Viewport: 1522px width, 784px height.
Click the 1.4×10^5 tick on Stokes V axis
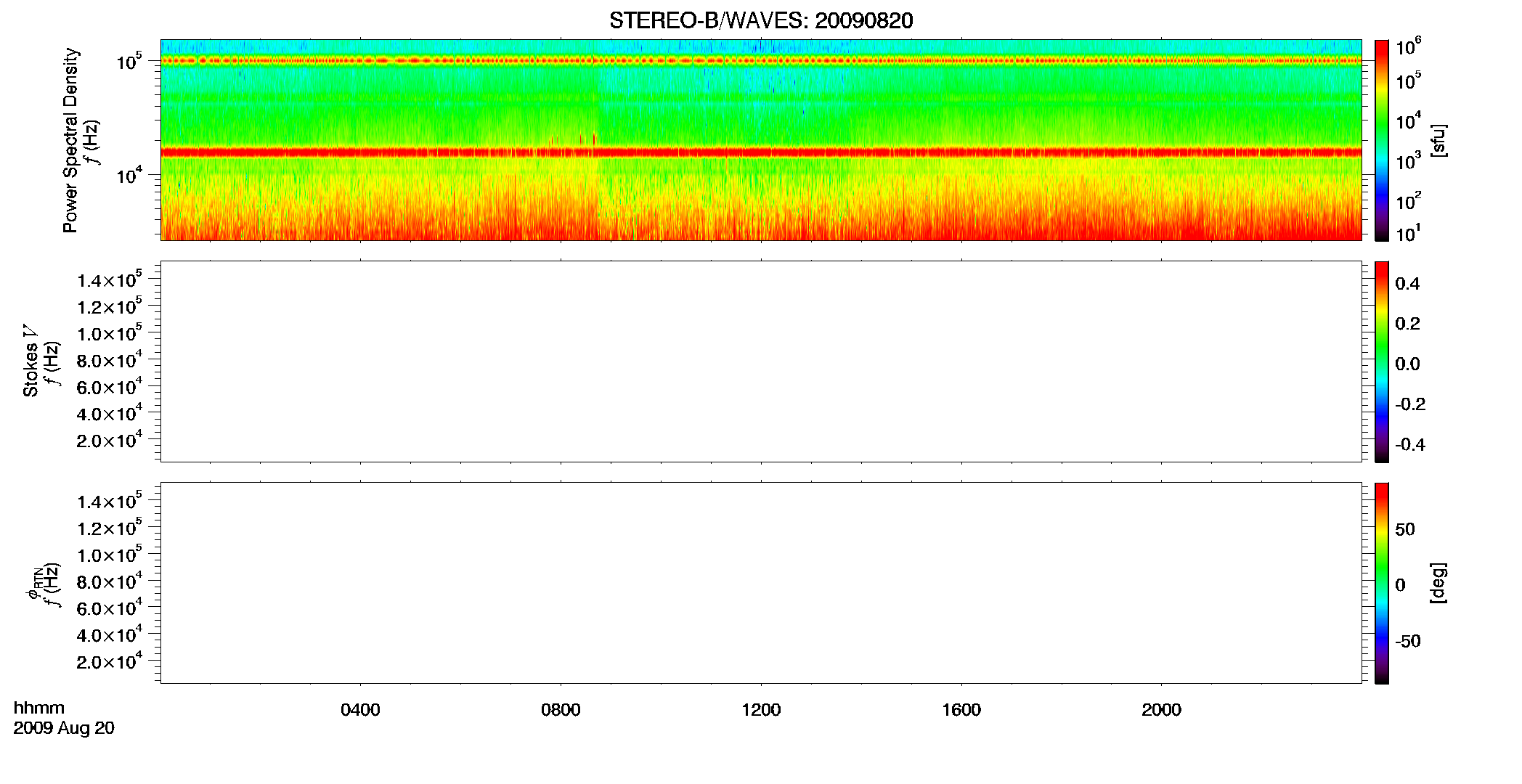(110, 279)
